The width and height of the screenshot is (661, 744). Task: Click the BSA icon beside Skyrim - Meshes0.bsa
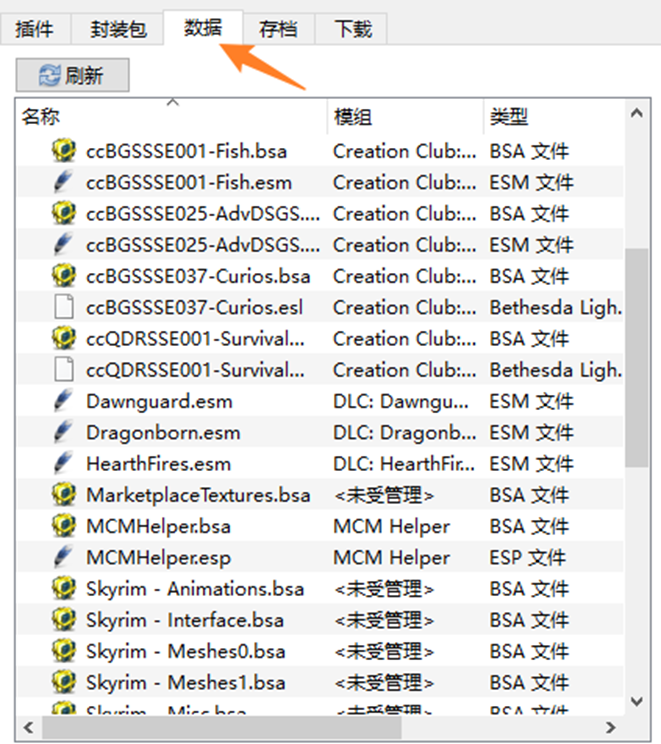pos(64,651)
